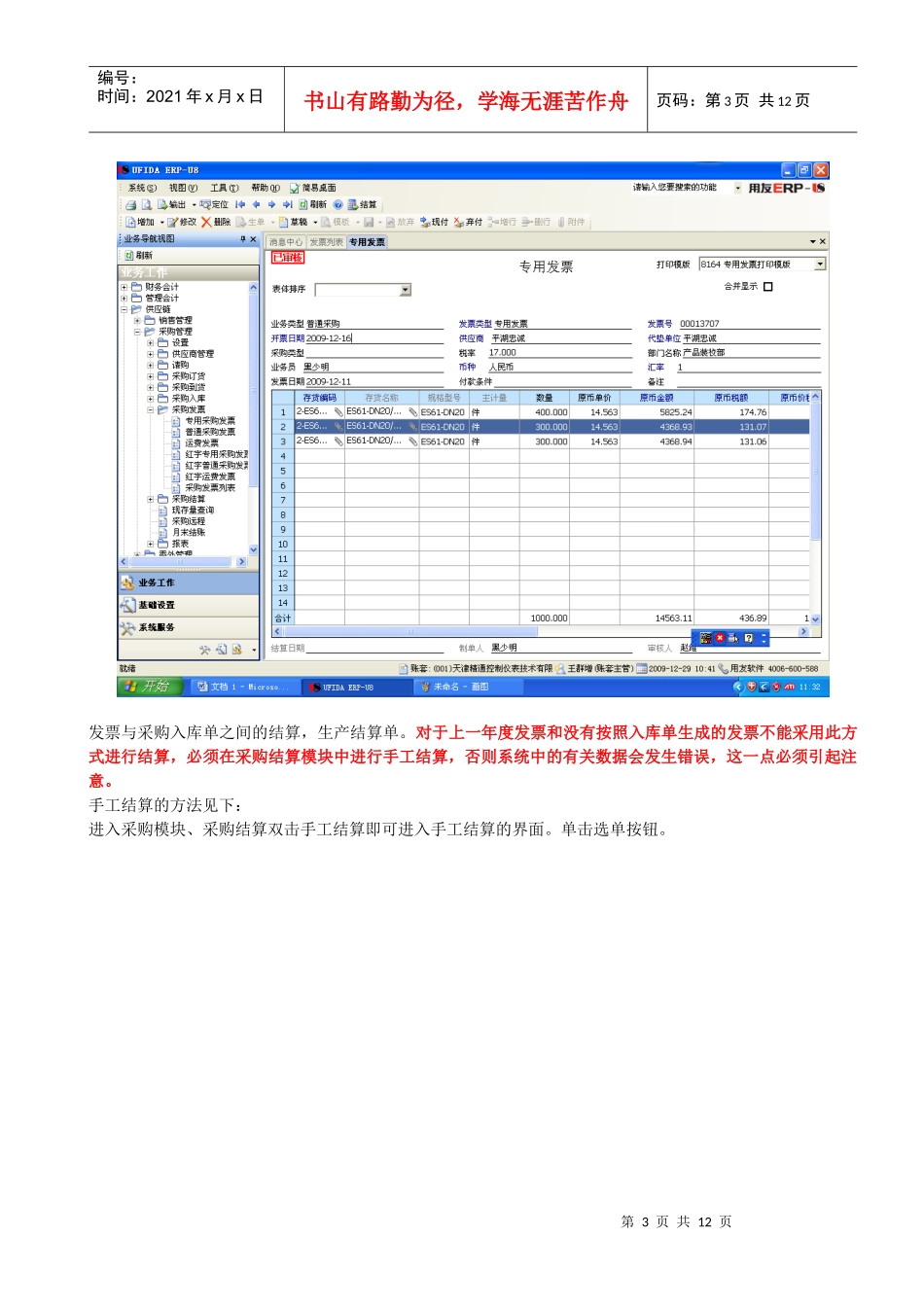Viewport: 924px width, 1307px height.
Task: Open 运费发票 in the tree
Action: 202,443
